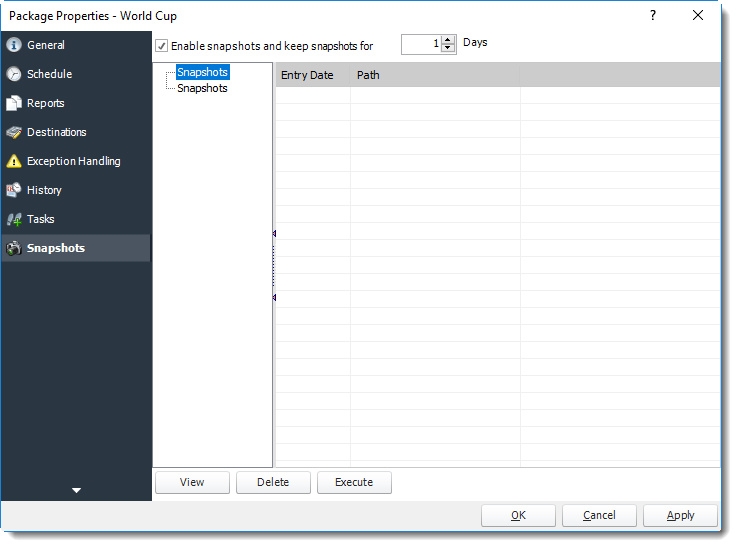Select the highlighted Snapshots tree root

203,72
